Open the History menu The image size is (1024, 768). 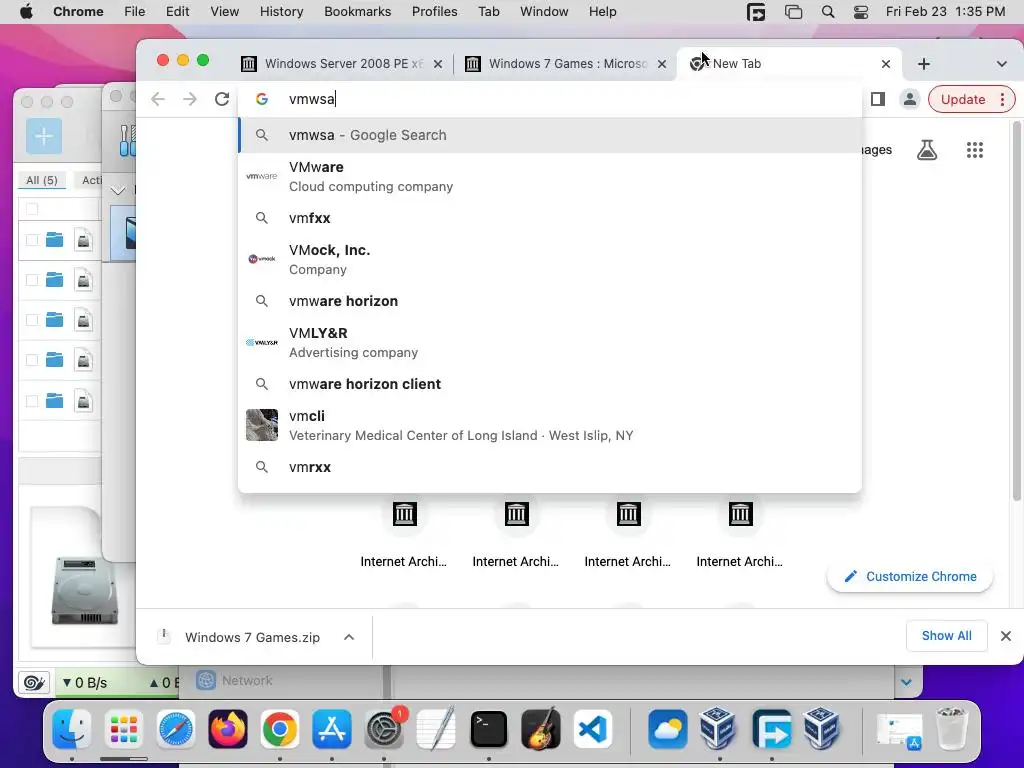tap(281, 12)
